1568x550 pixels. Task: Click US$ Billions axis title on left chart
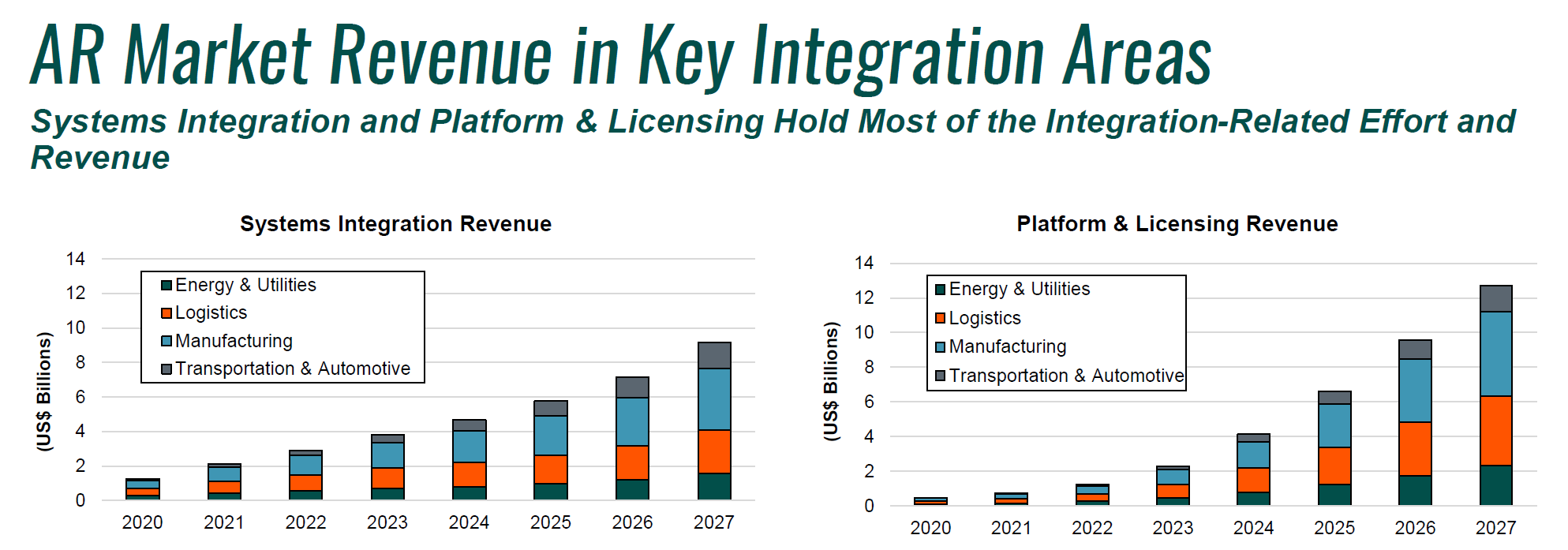click(x=44, y=391)
